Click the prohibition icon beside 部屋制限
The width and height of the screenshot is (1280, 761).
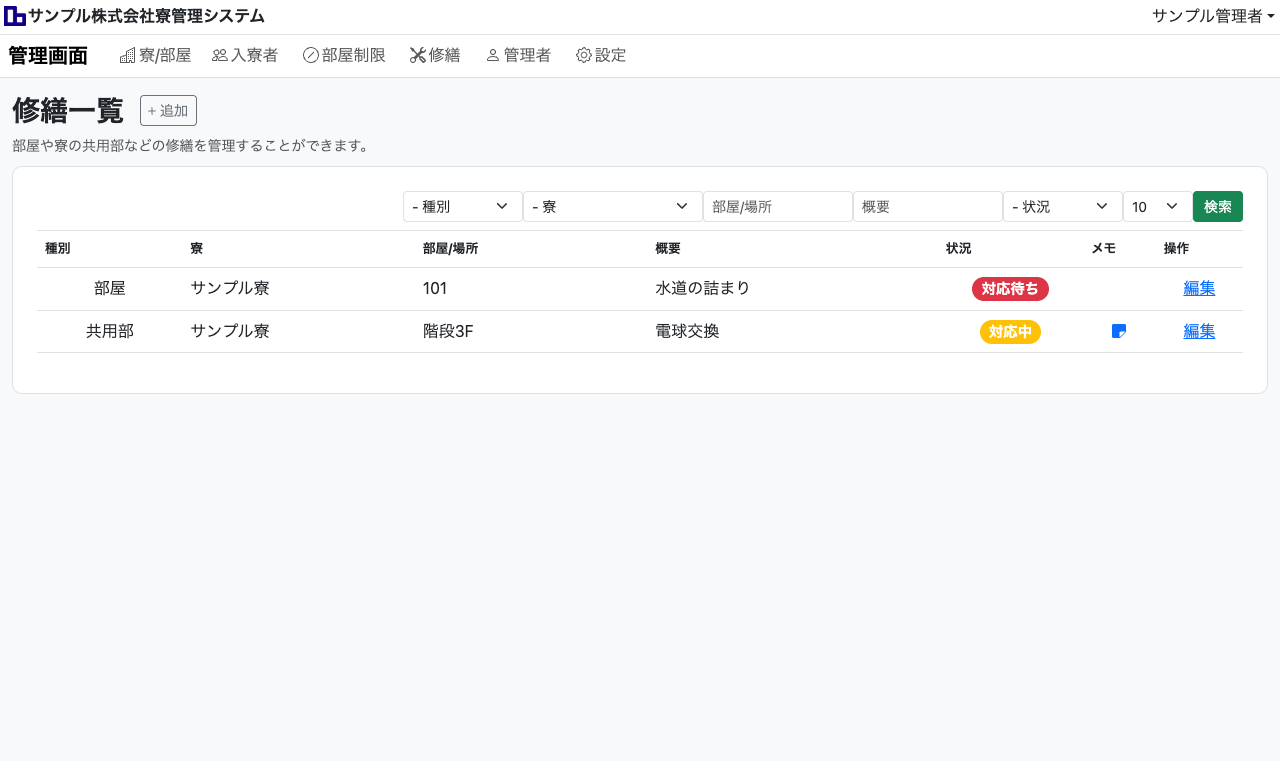coord(310,56)
